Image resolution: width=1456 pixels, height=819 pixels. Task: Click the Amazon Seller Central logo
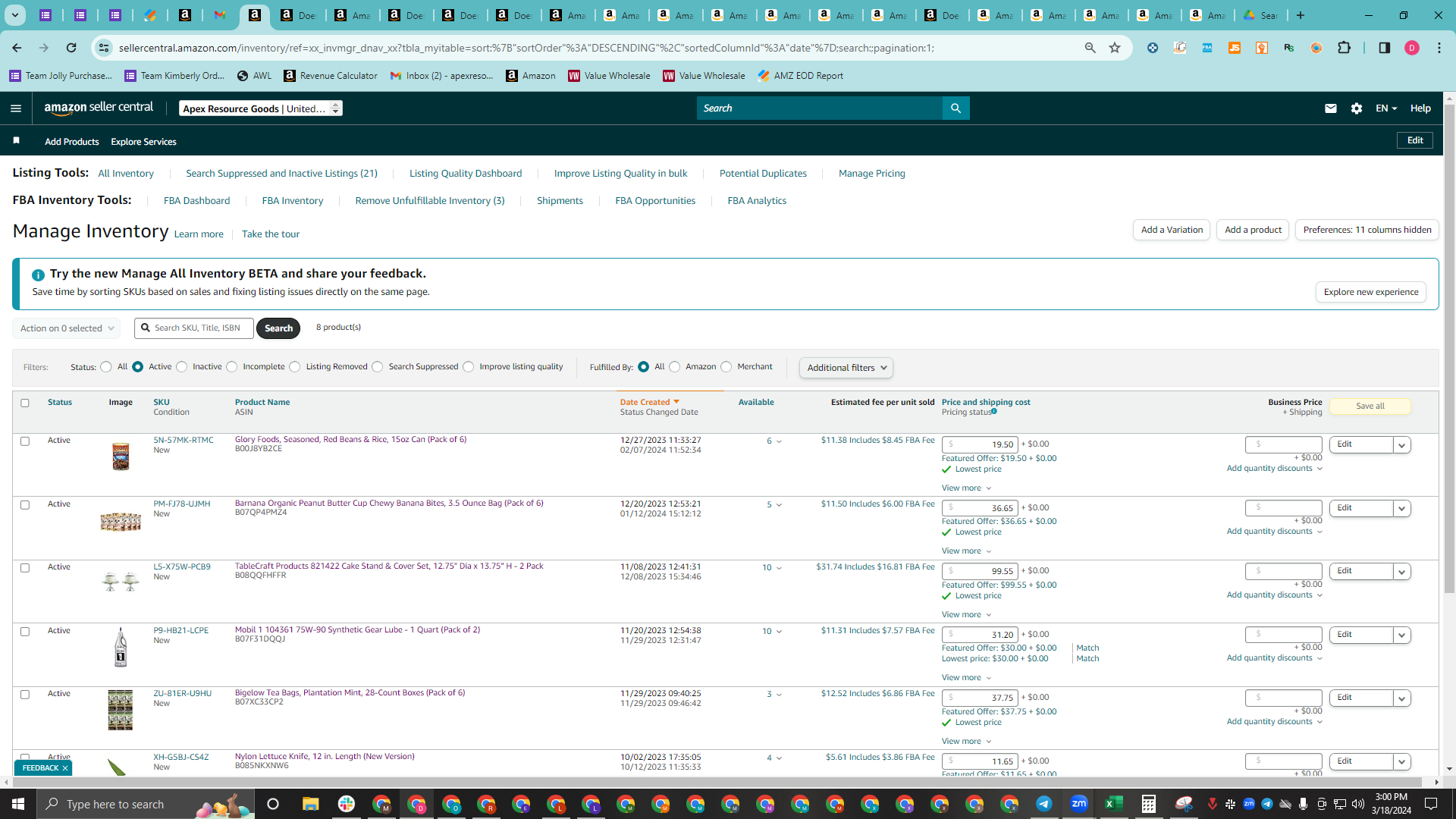(x=99, y=108)
